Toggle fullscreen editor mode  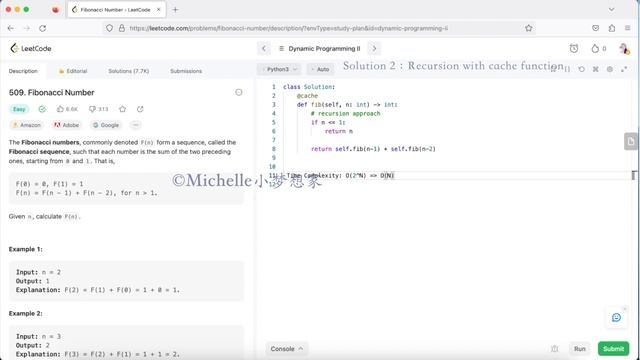[x=624, y=69]
